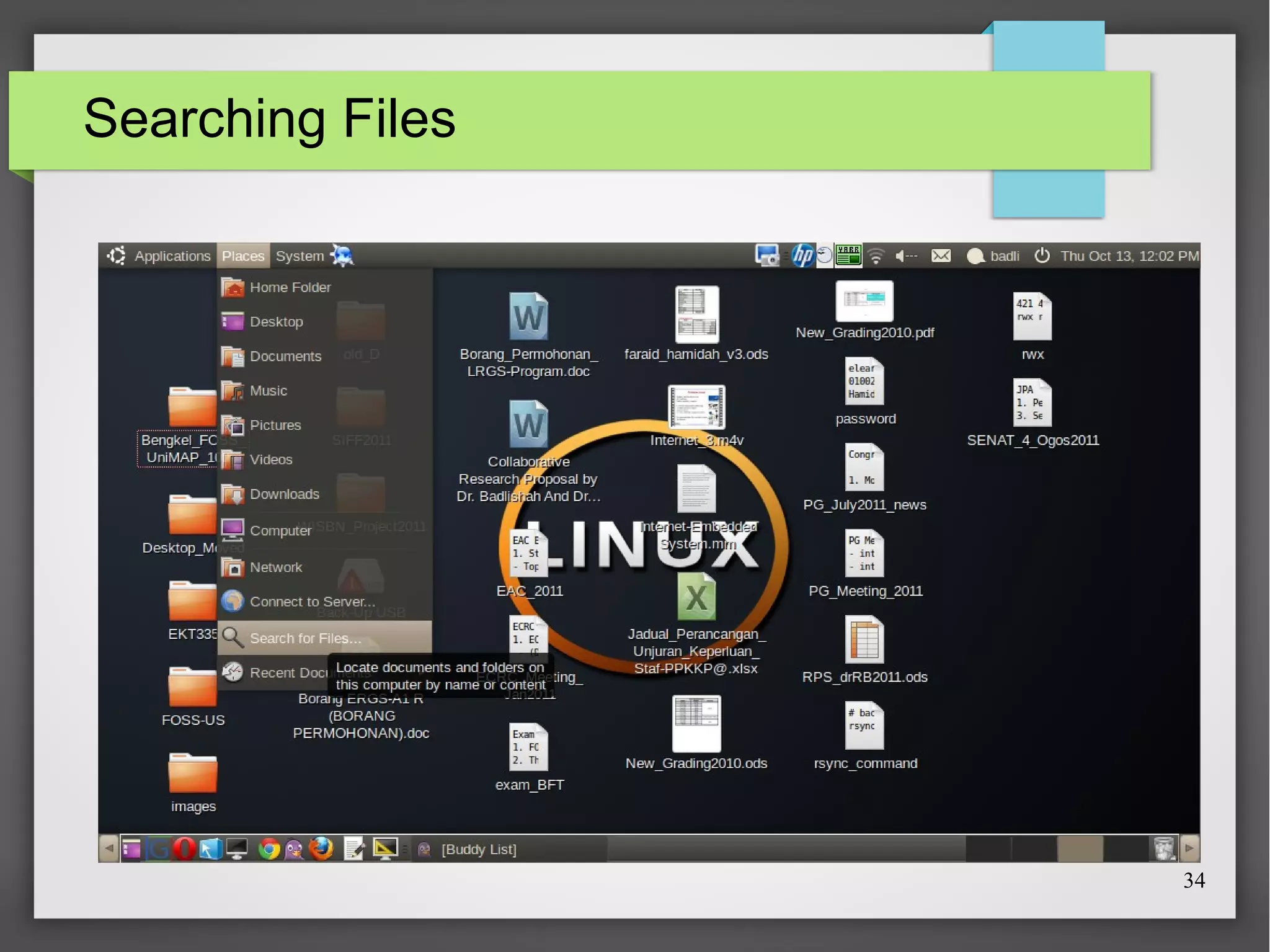This screenshot has height=952, width=1270.
Task: Select the password text file icon
Action: 865,381
